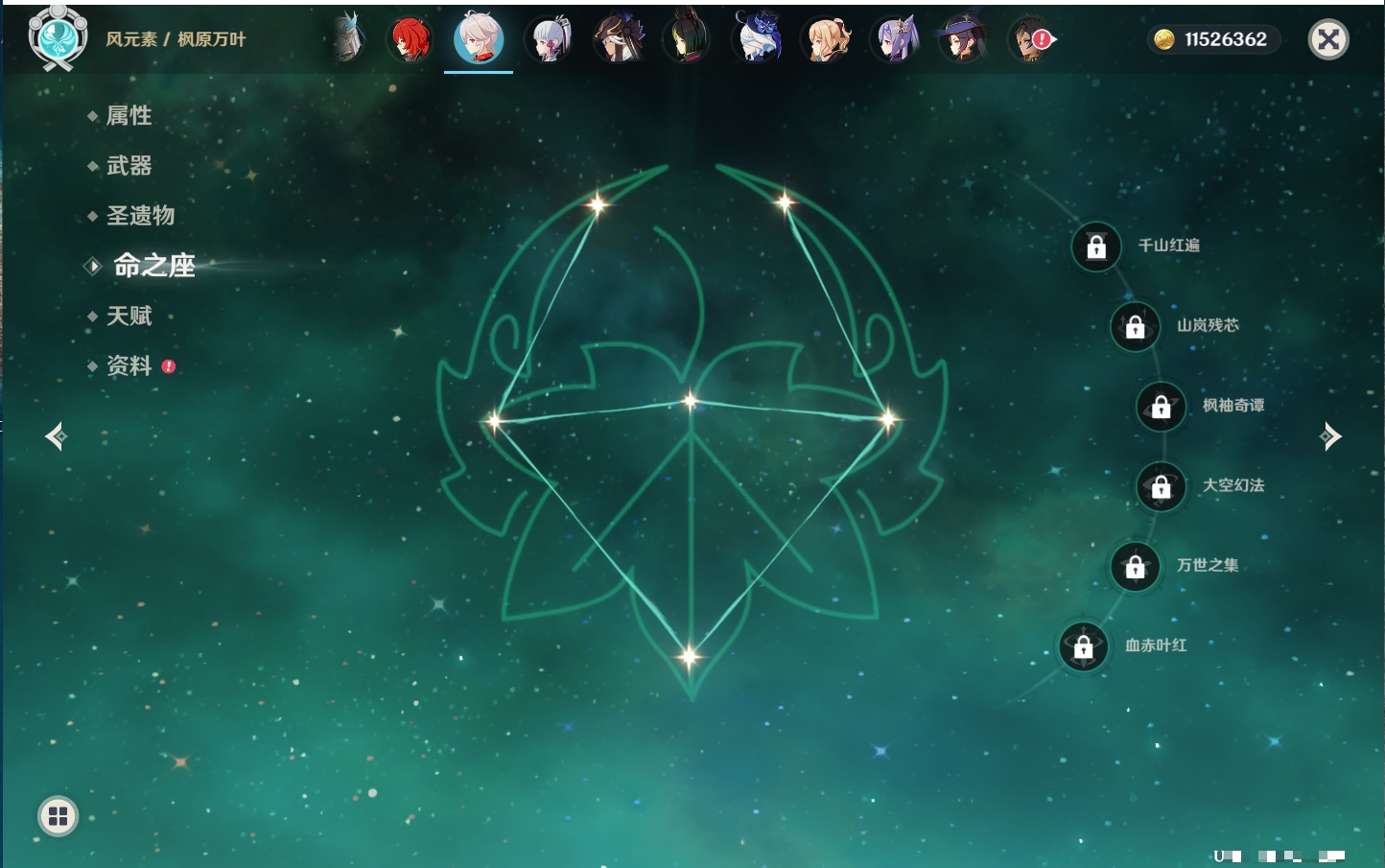View the 枫袖奇谭 constellation label
1385x868 pixels.
[x=1233, y=406]
